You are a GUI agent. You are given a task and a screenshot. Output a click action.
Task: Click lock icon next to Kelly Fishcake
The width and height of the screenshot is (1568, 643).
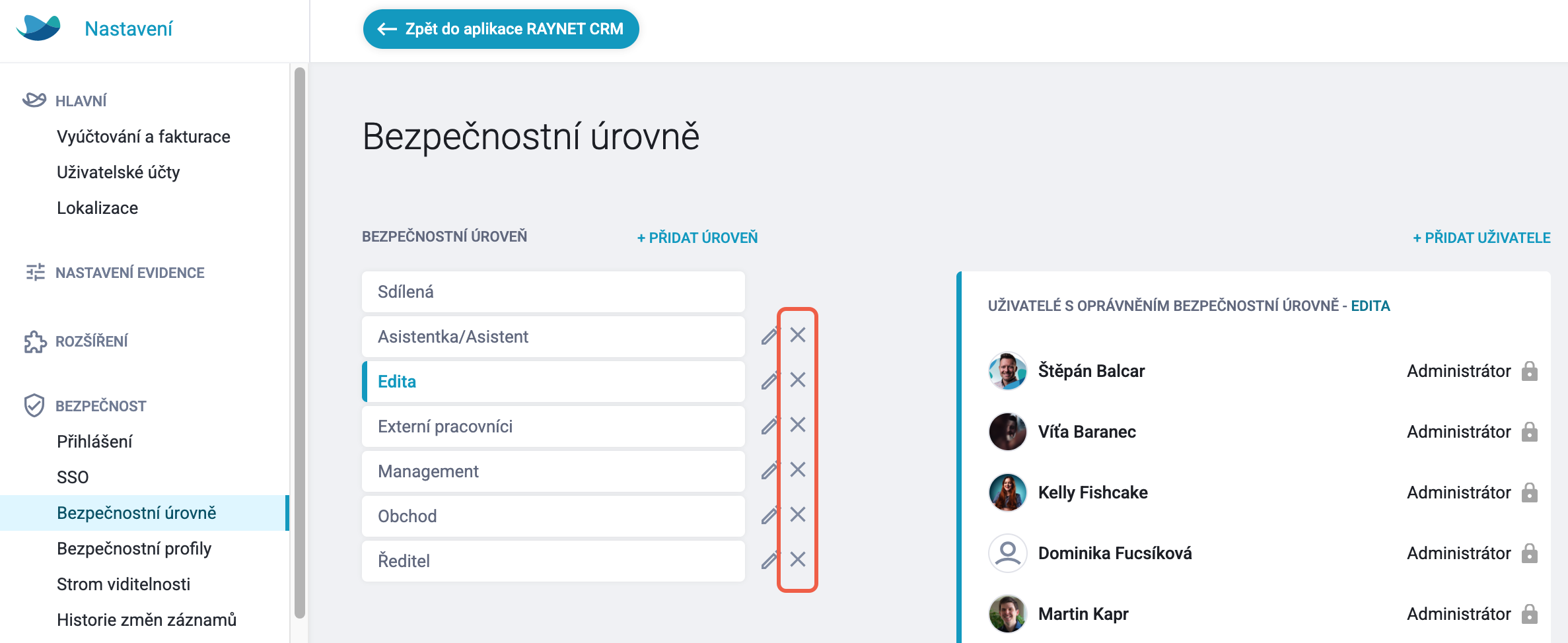pyautogui.click(x=1530, y=492)
